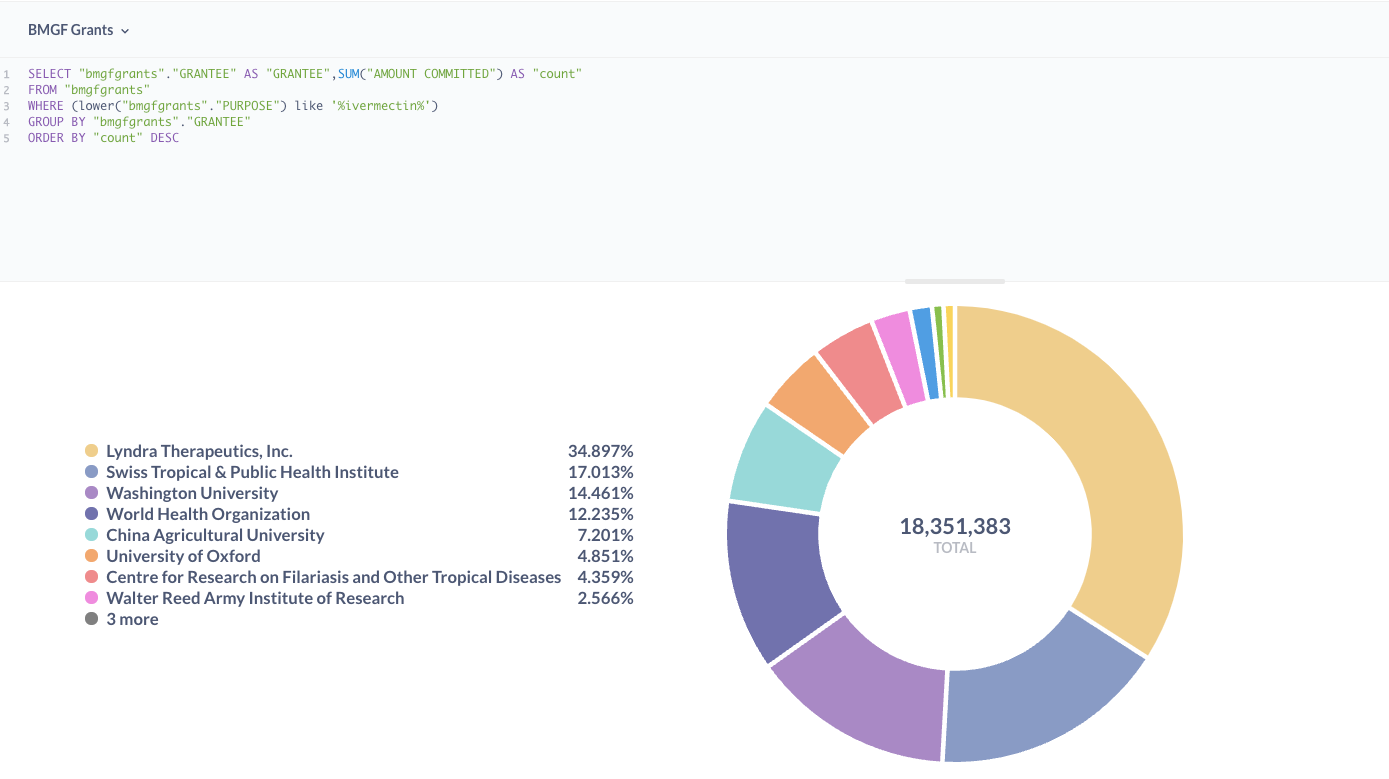Click the 18,351,383 total in donut center

955,526
